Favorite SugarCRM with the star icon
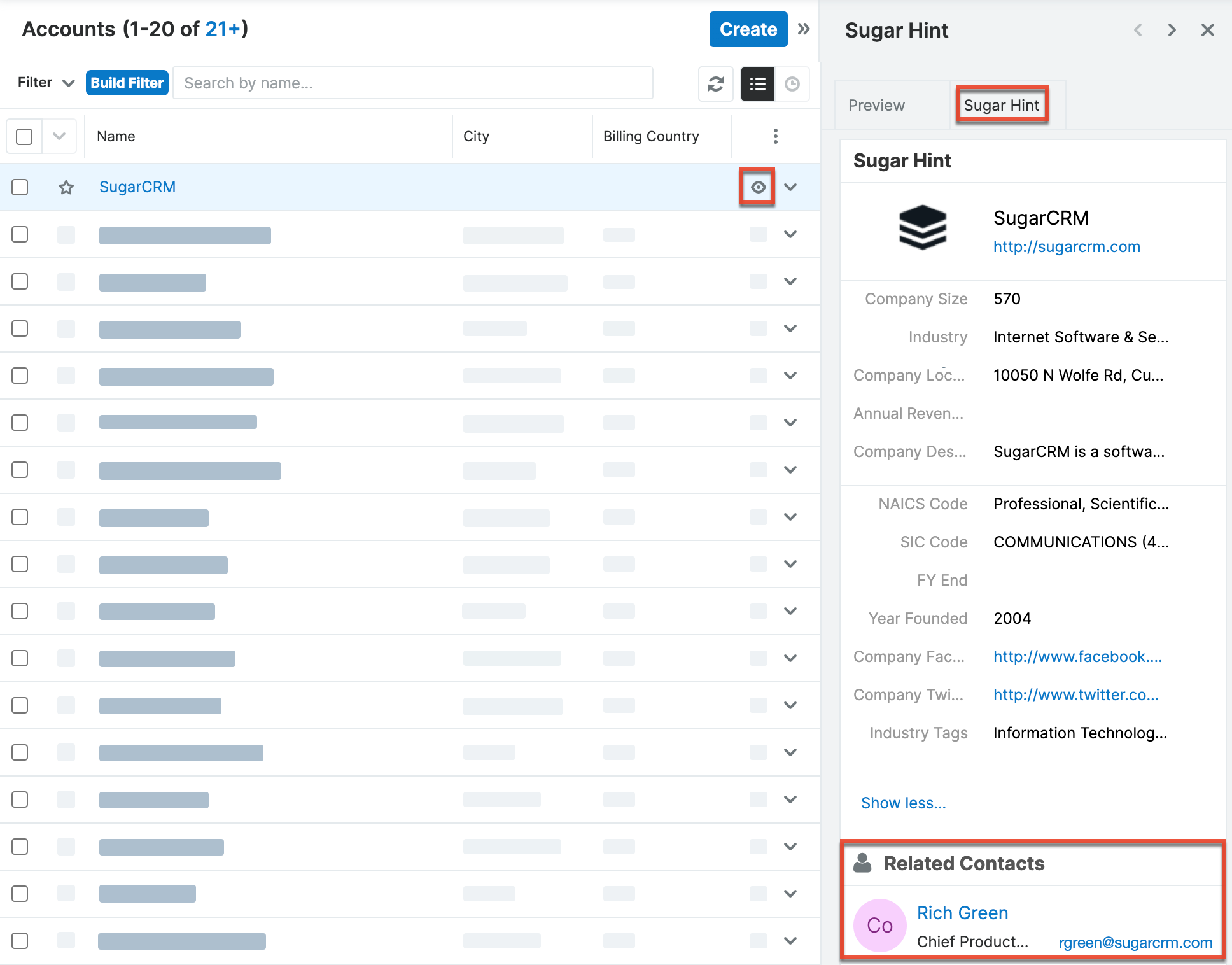This screenshot has height=965, width=1232. click(66, 187)
